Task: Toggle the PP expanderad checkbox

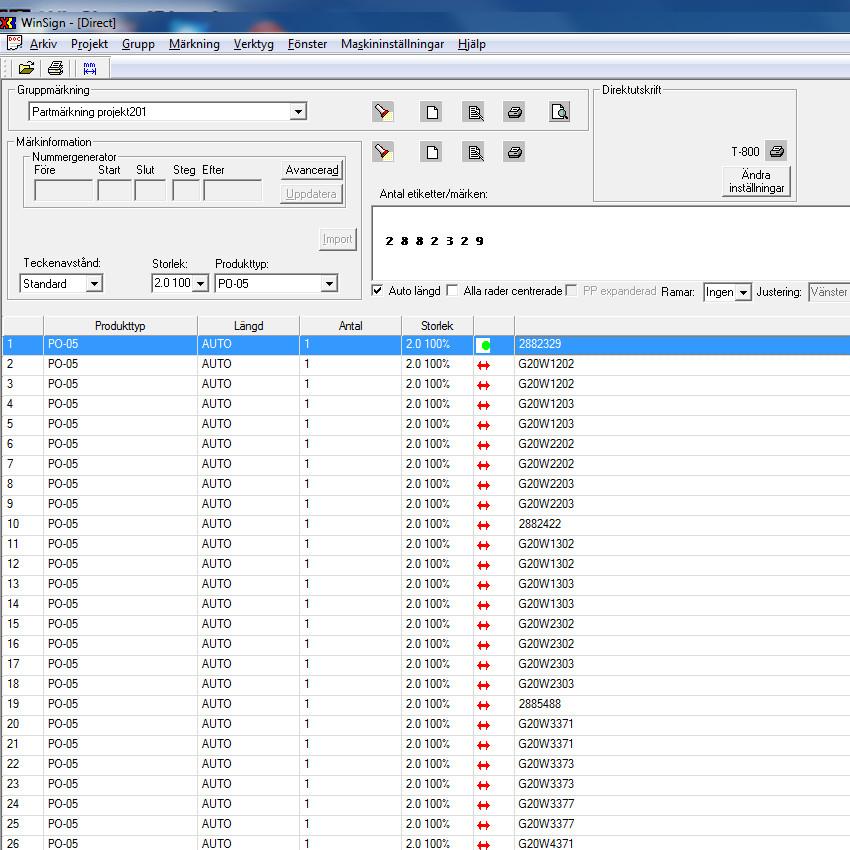Action: tap(571, 290)
